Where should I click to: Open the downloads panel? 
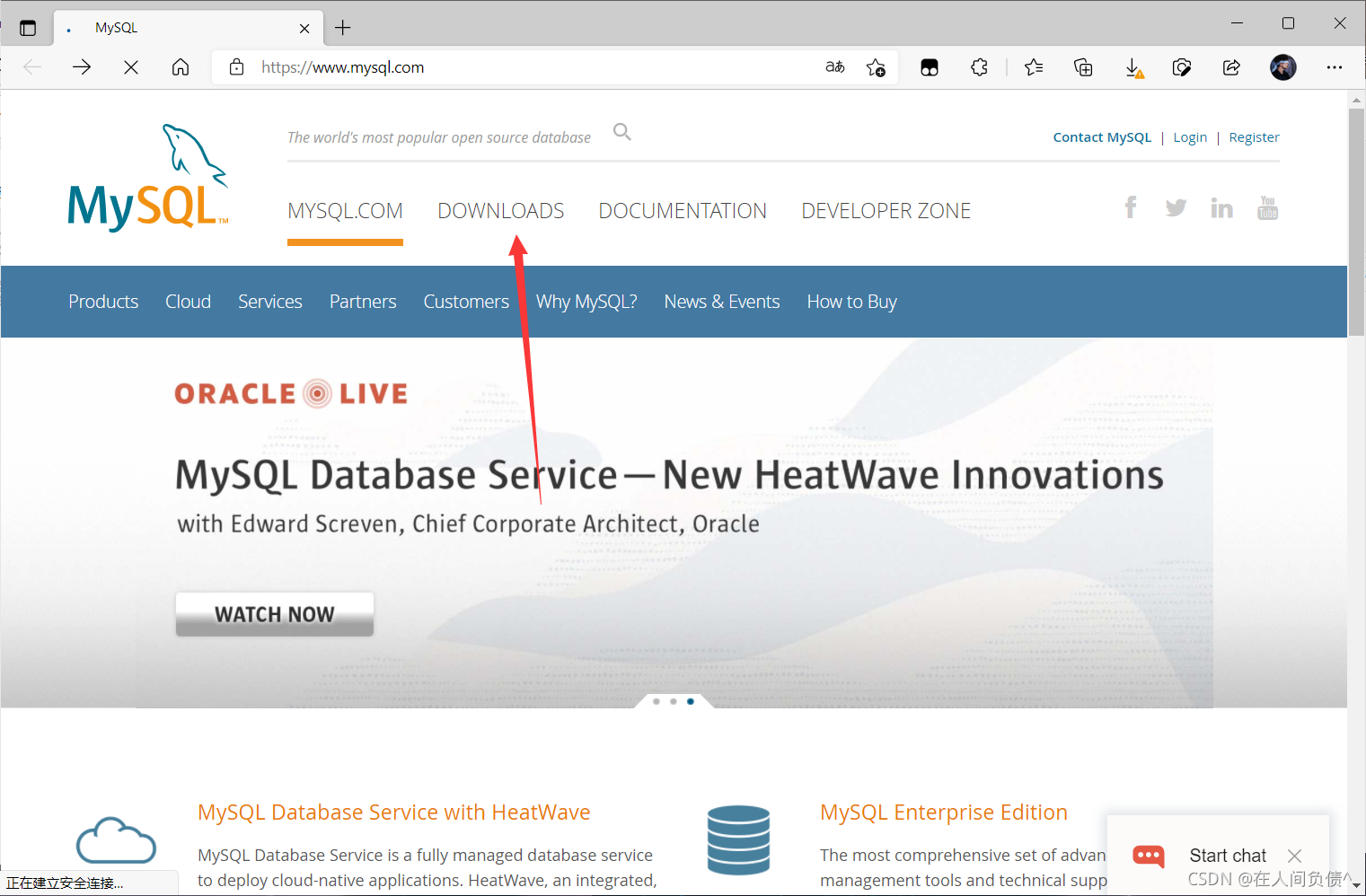1133,67
